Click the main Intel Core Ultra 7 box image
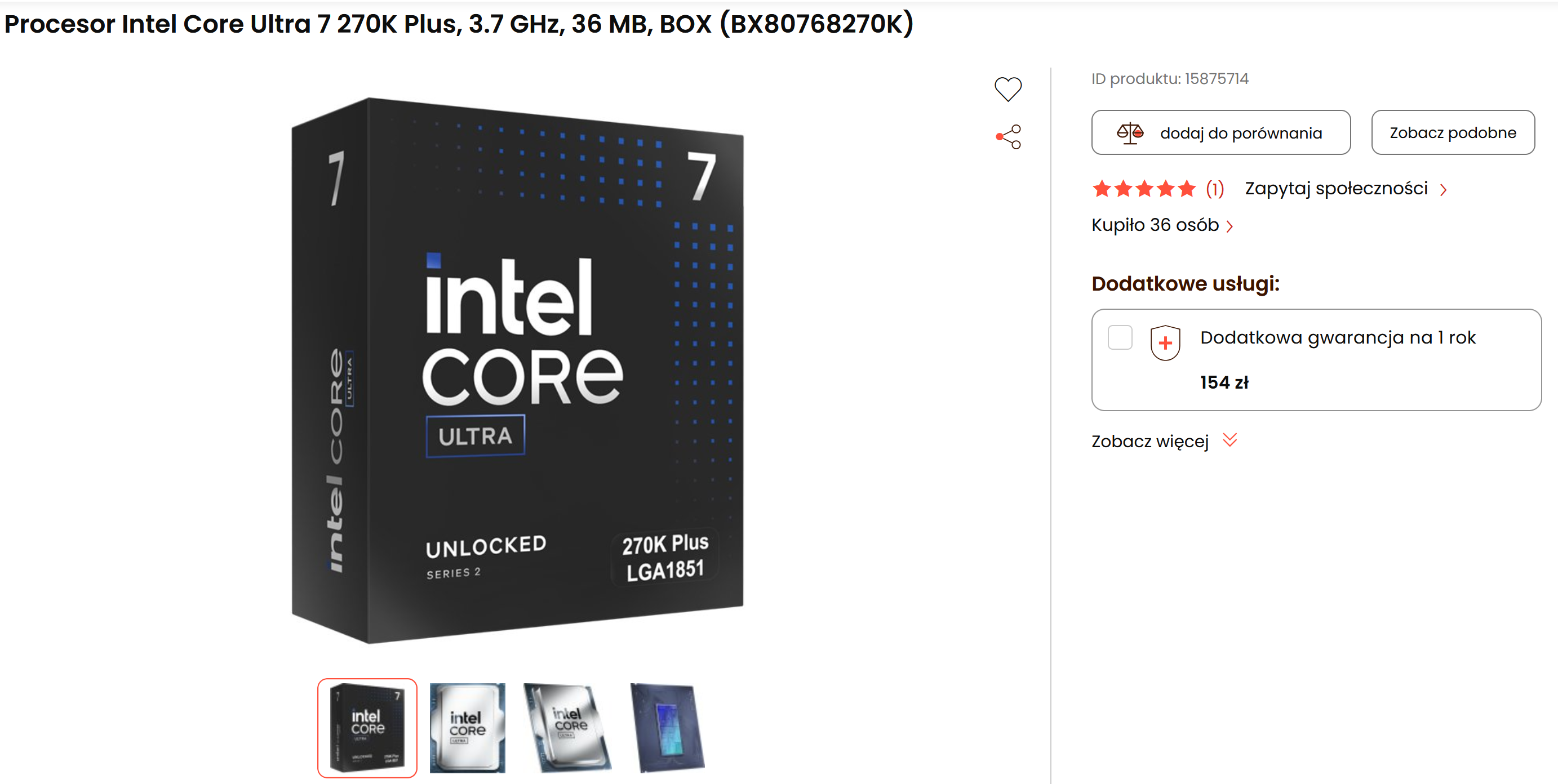Screen dimensions: 1558x784 pyautogui.click(x=517, y=370)
